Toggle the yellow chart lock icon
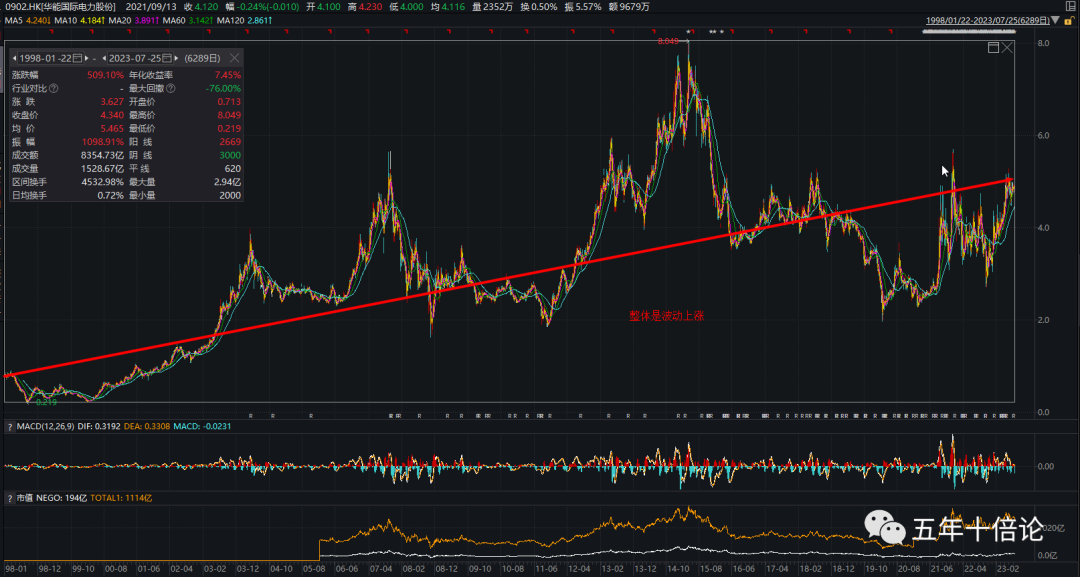 pos(1068,21)
